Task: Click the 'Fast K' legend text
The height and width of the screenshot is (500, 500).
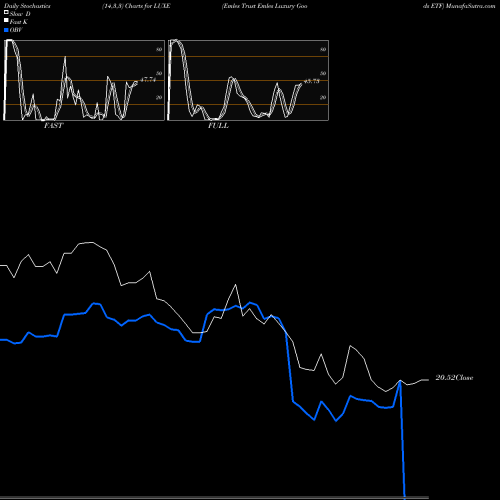Action: point(19,22)
